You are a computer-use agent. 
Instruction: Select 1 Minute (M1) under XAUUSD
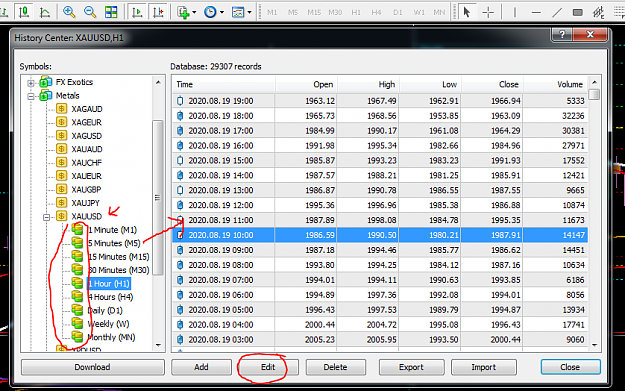click(112, 230)
